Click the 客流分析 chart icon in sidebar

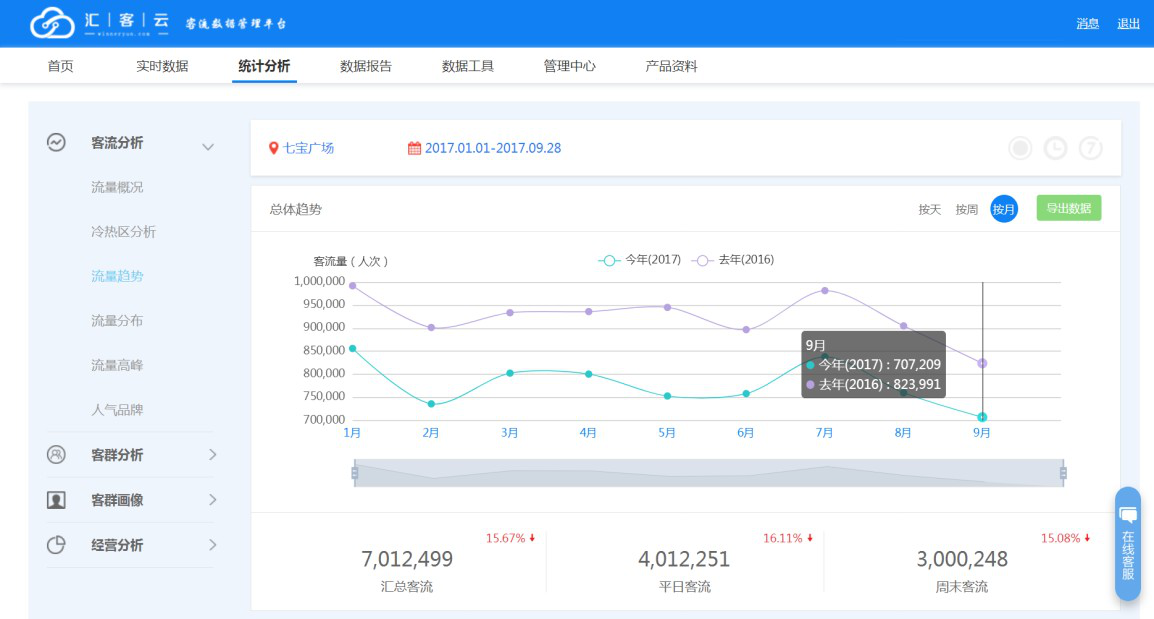click(x=57, y=142)
